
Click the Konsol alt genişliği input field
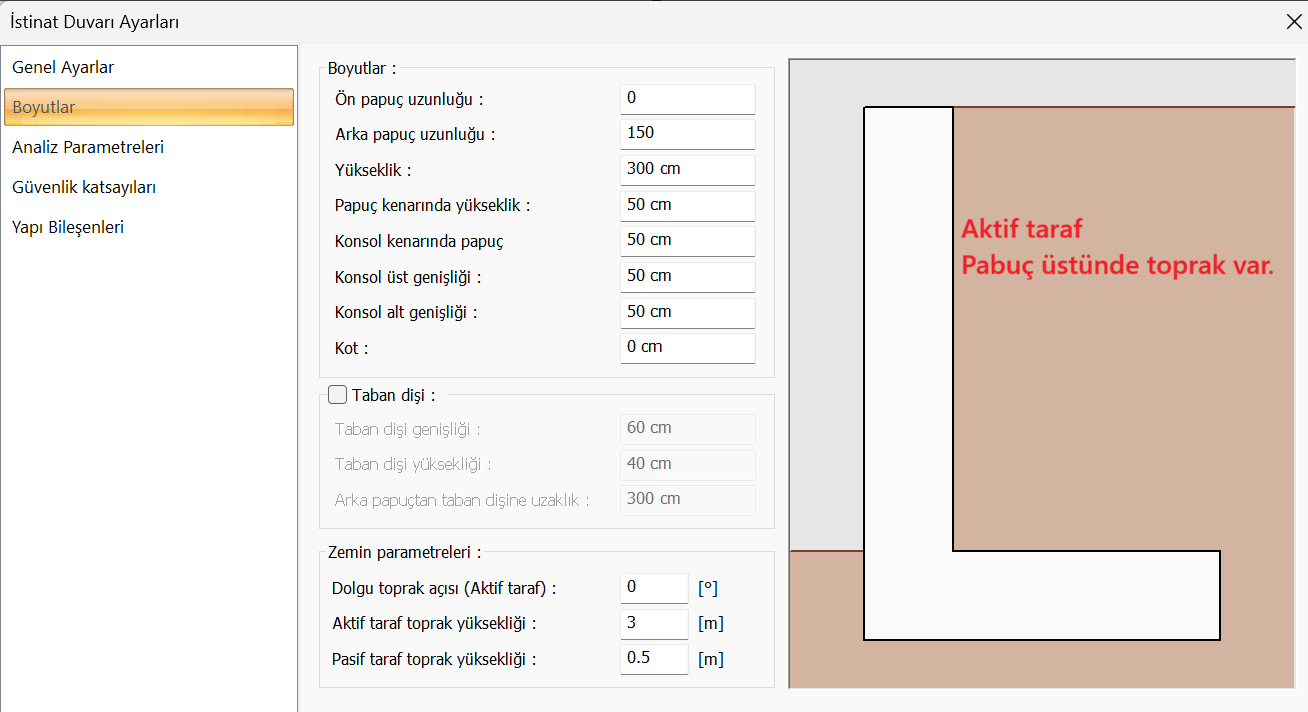687,313
